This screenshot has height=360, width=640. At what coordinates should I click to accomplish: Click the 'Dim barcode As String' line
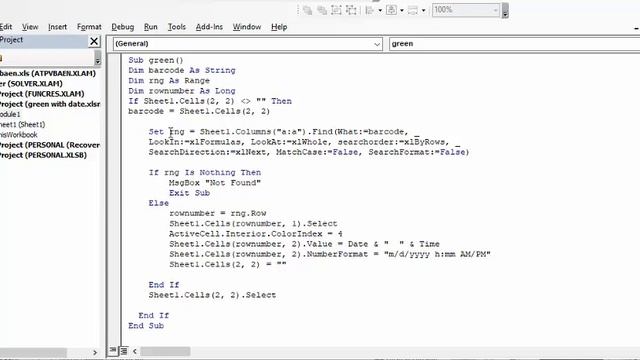click(182, 71)
